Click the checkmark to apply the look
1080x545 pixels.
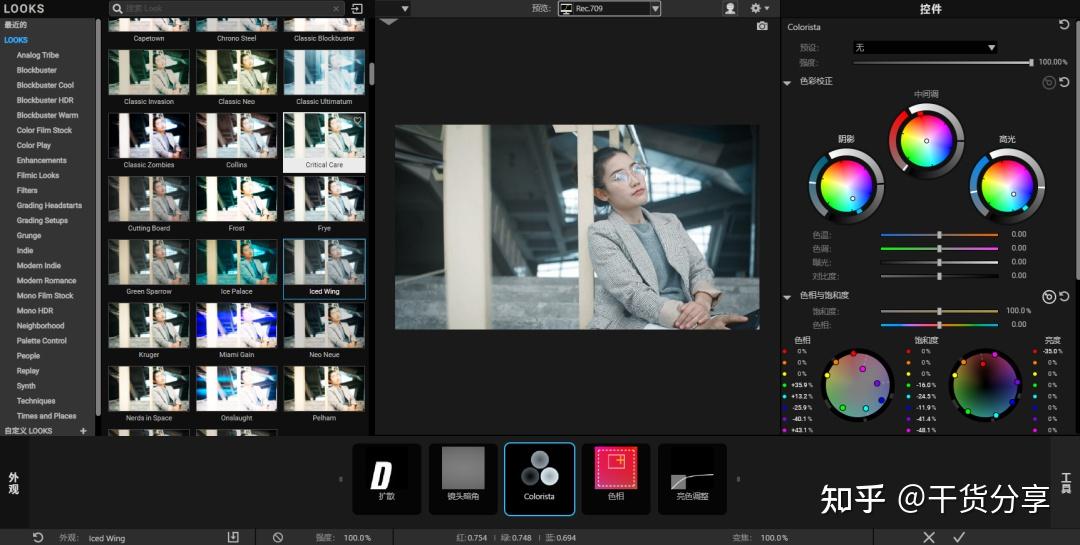click(959, 537)
